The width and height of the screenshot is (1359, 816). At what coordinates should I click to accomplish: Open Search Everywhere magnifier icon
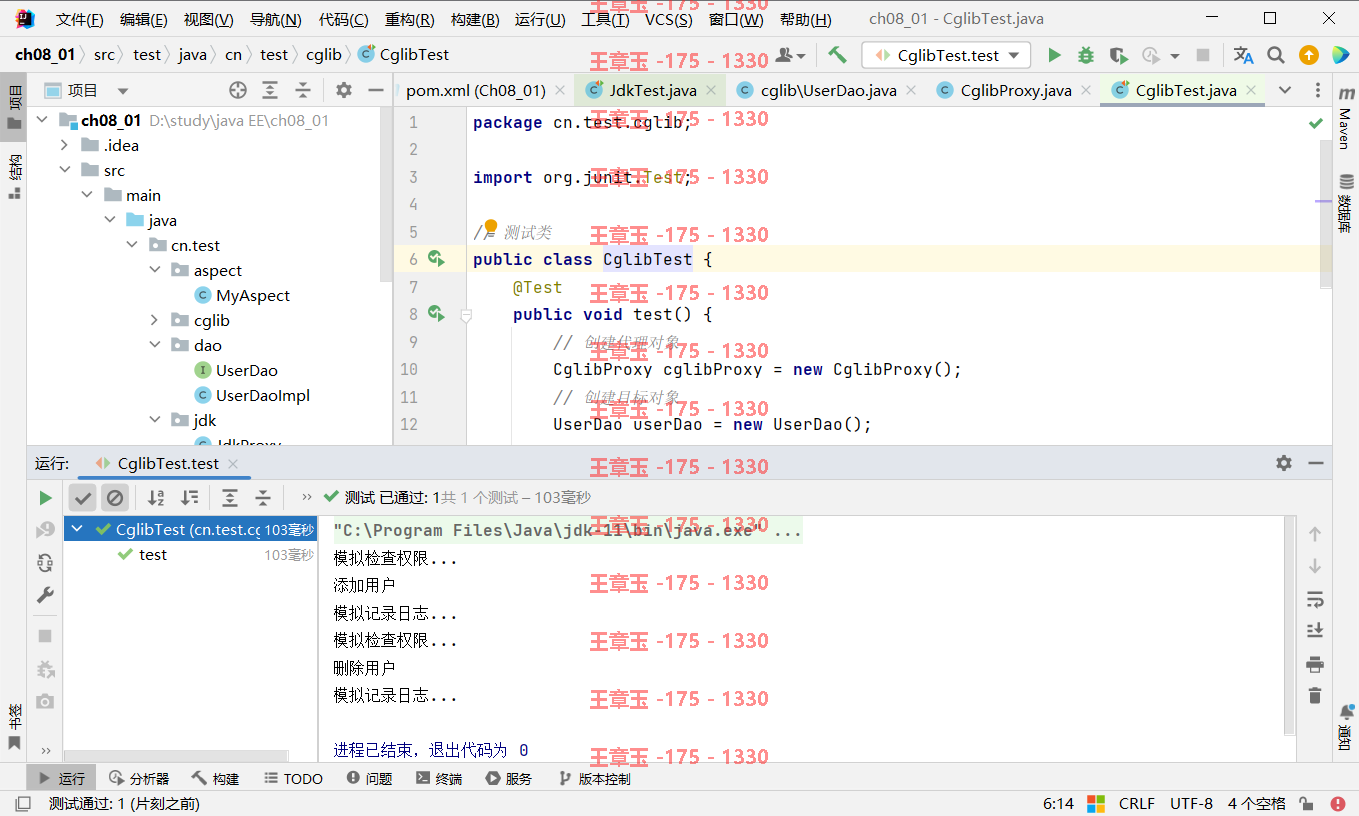tap(1276, 55)
